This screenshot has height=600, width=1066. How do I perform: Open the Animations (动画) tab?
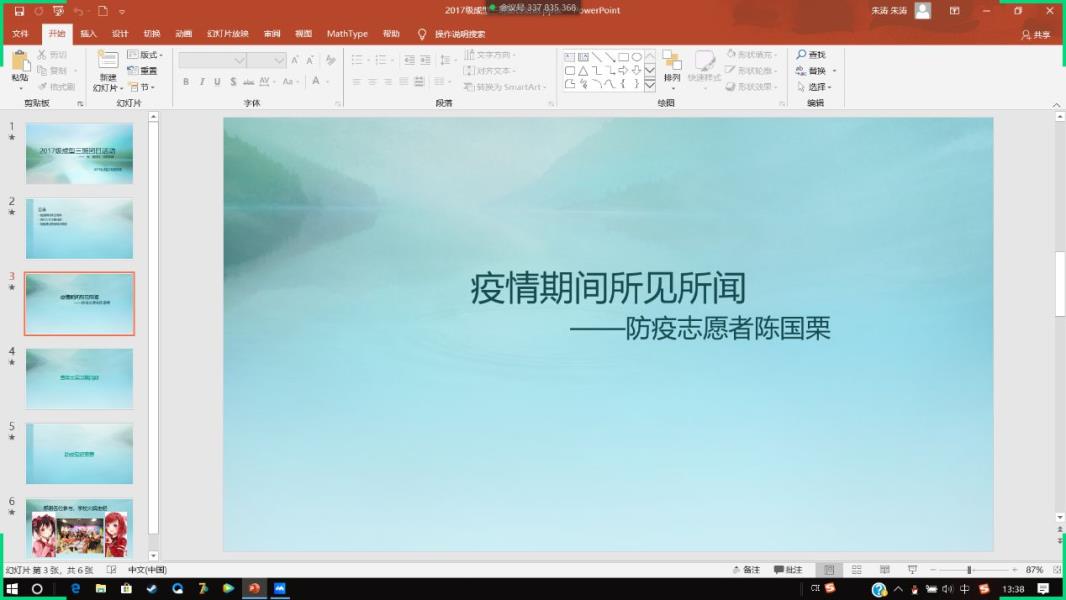pos(184,34)
